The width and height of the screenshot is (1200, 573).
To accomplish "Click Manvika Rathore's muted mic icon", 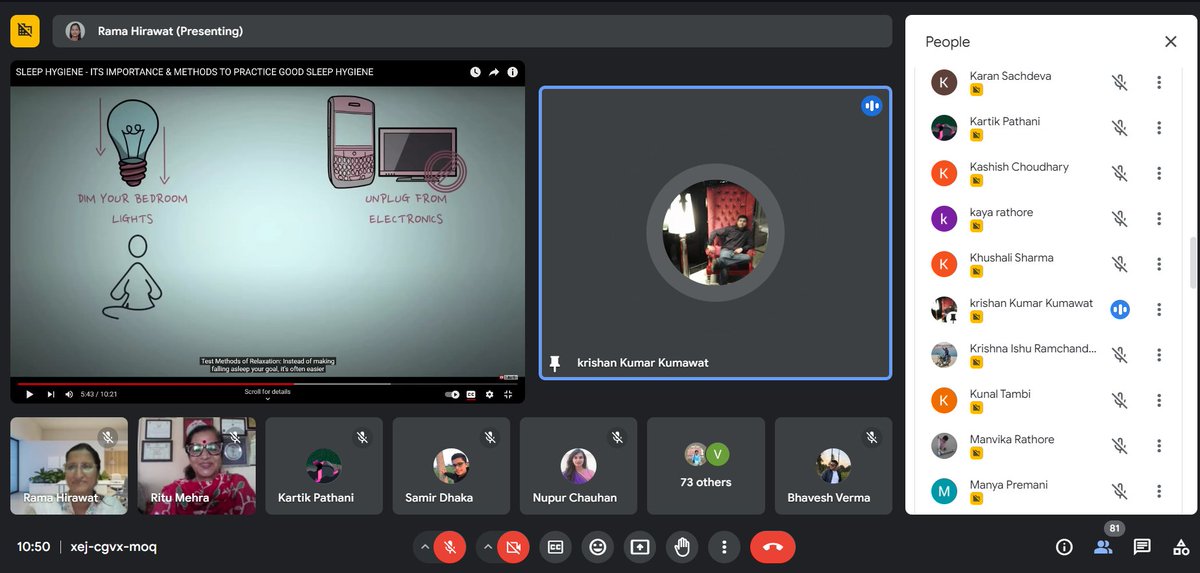I will [x=1120, y=446].
